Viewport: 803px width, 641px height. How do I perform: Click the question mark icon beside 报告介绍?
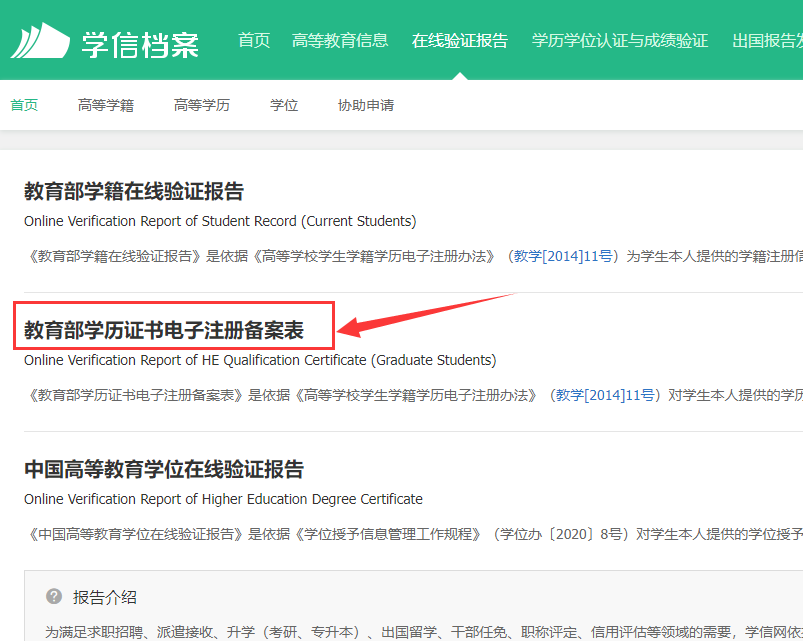[x=54, y=596]
